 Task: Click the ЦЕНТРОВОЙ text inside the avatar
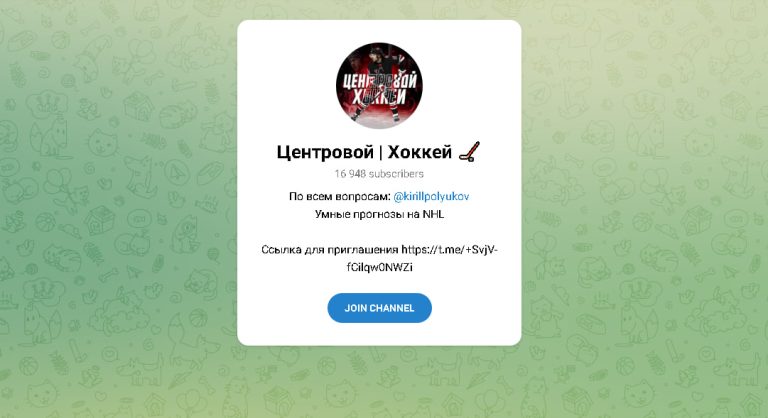click(379, 81)
